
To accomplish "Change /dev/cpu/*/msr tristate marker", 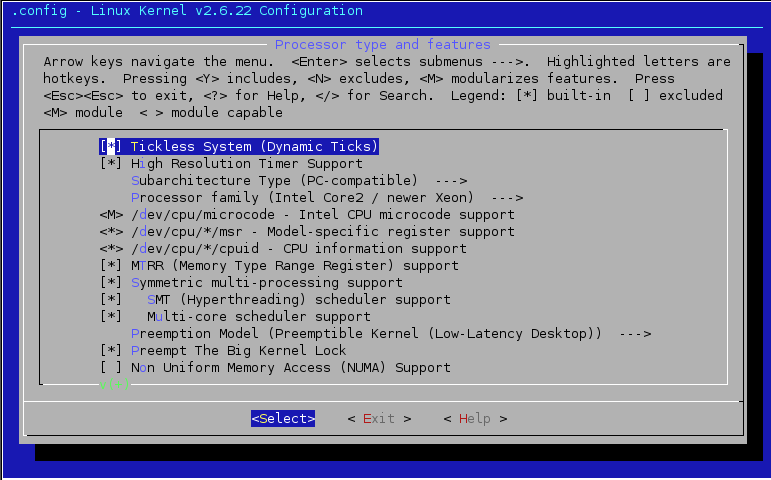I will (111, 232).
